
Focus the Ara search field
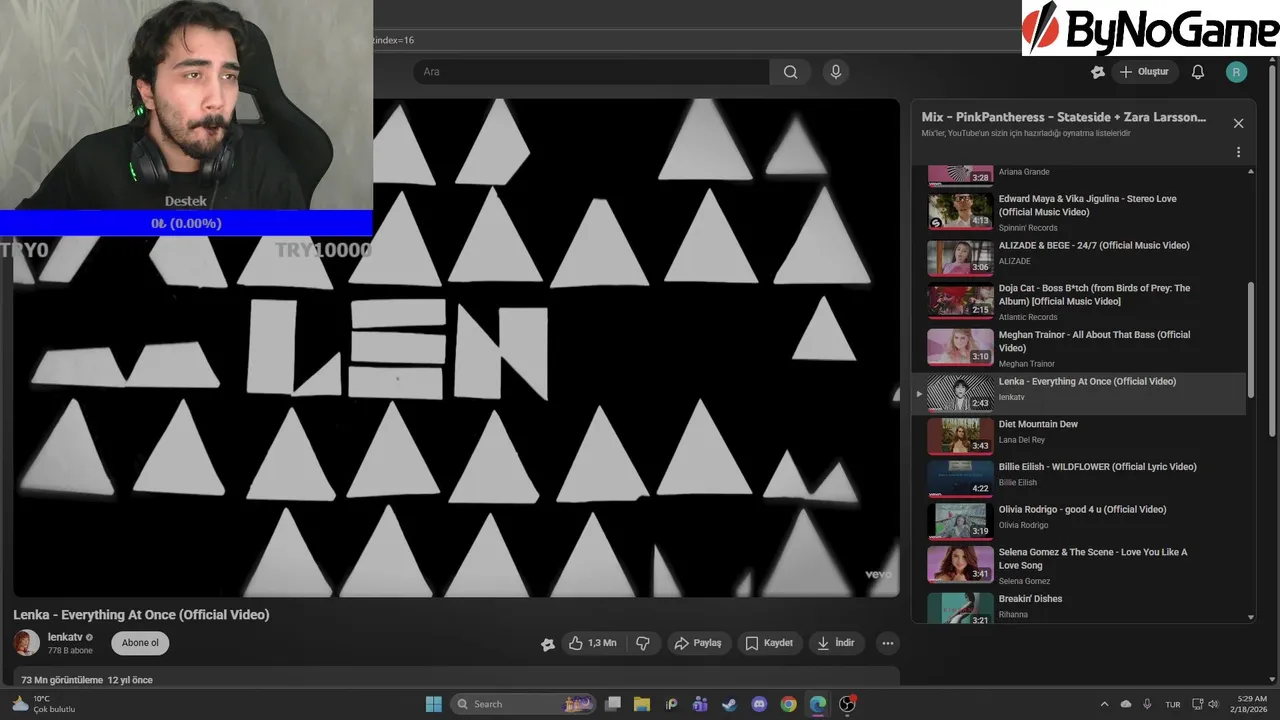pyautogui.click(x=591, y=72)
